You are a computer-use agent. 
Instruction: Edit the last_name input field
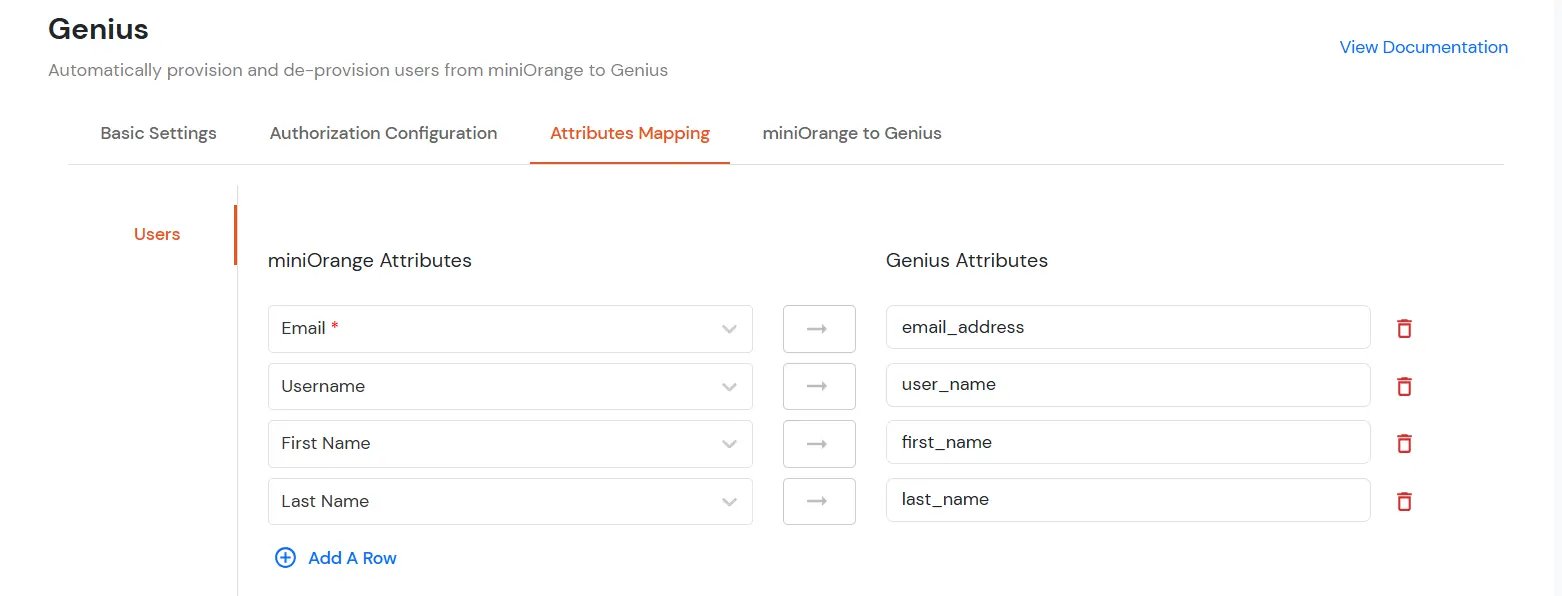coord(1128,500)
